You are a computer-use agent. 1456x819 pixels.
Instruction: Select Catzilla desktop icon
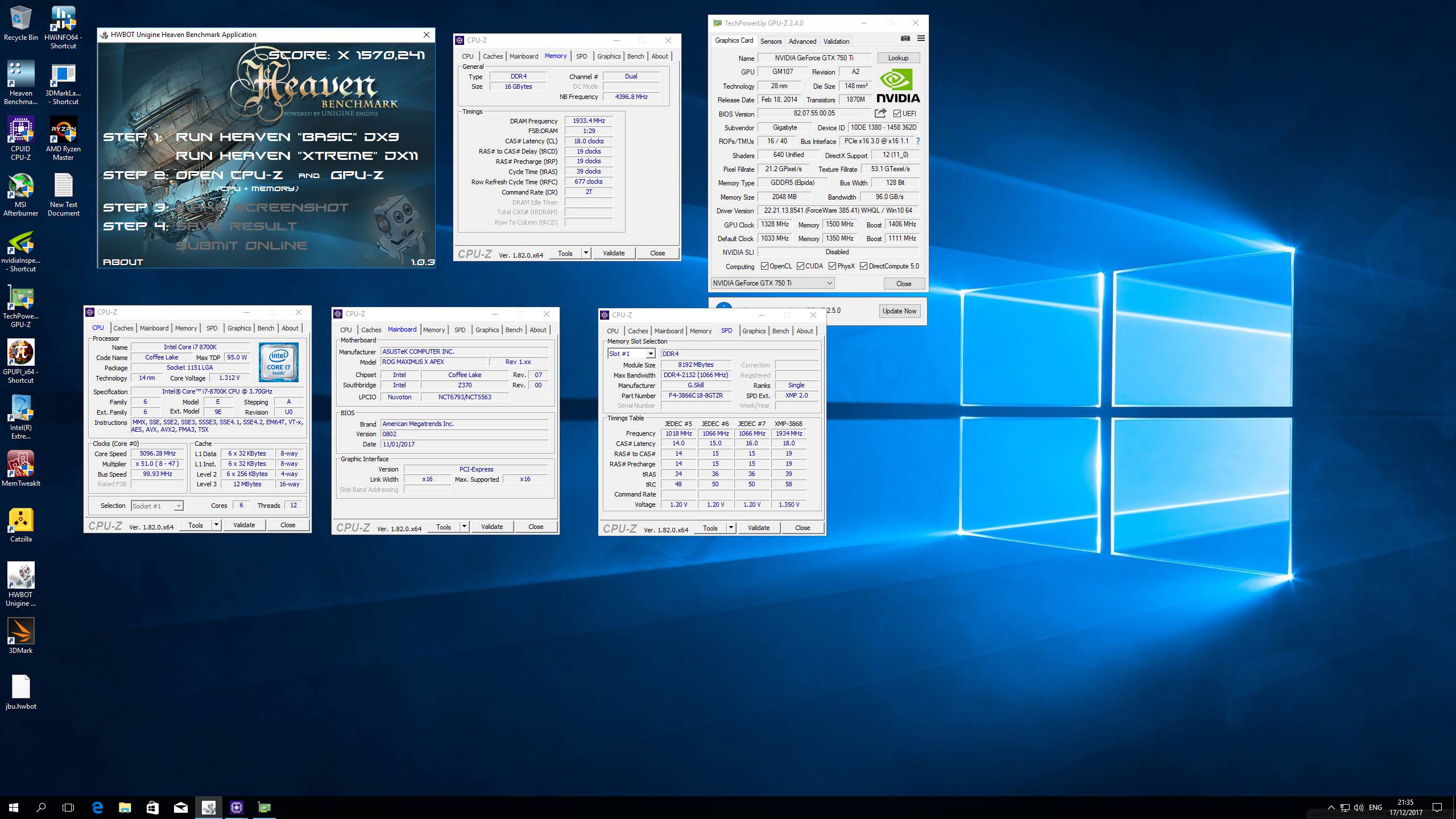tap(21, 524)
